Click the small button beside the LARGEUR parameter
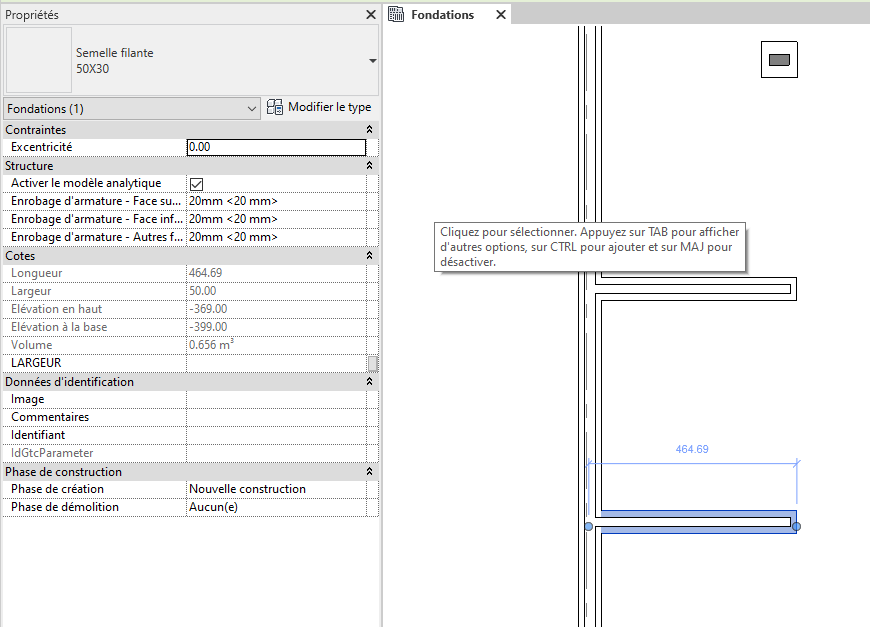This screenshot has height=627, width=870. 372,363
